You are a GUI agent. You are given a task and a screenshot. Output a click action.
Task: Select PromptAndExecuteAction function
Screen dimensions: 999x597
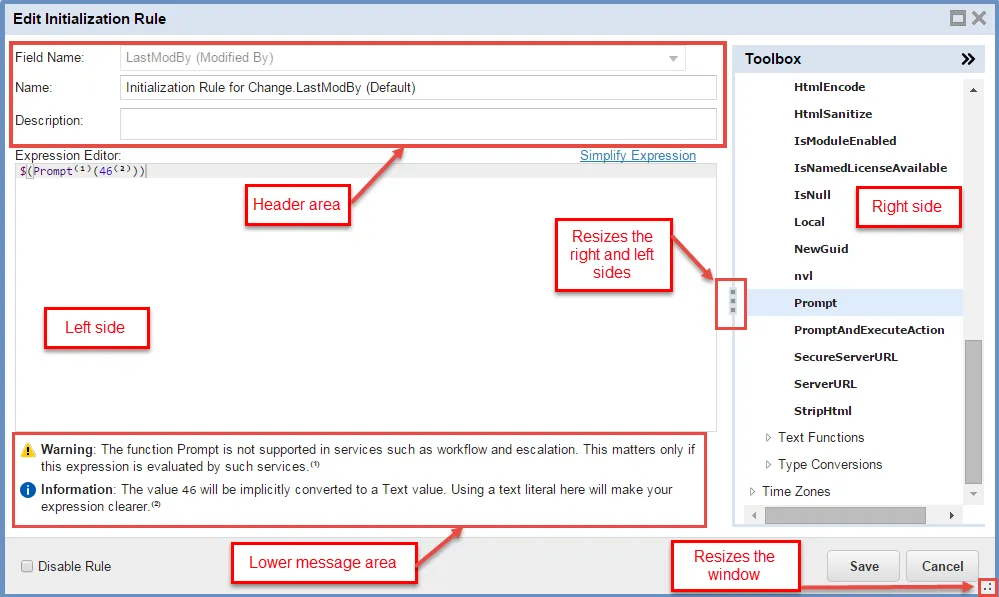(869, 330)
